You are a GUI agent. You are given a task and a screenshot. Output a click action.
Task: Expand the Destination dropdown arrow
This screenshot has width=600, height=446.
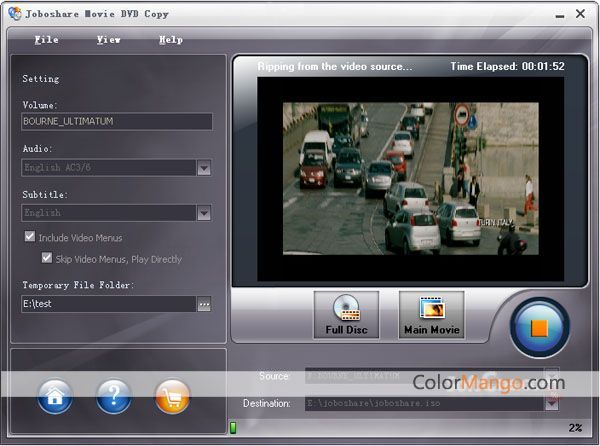(551, 403)
